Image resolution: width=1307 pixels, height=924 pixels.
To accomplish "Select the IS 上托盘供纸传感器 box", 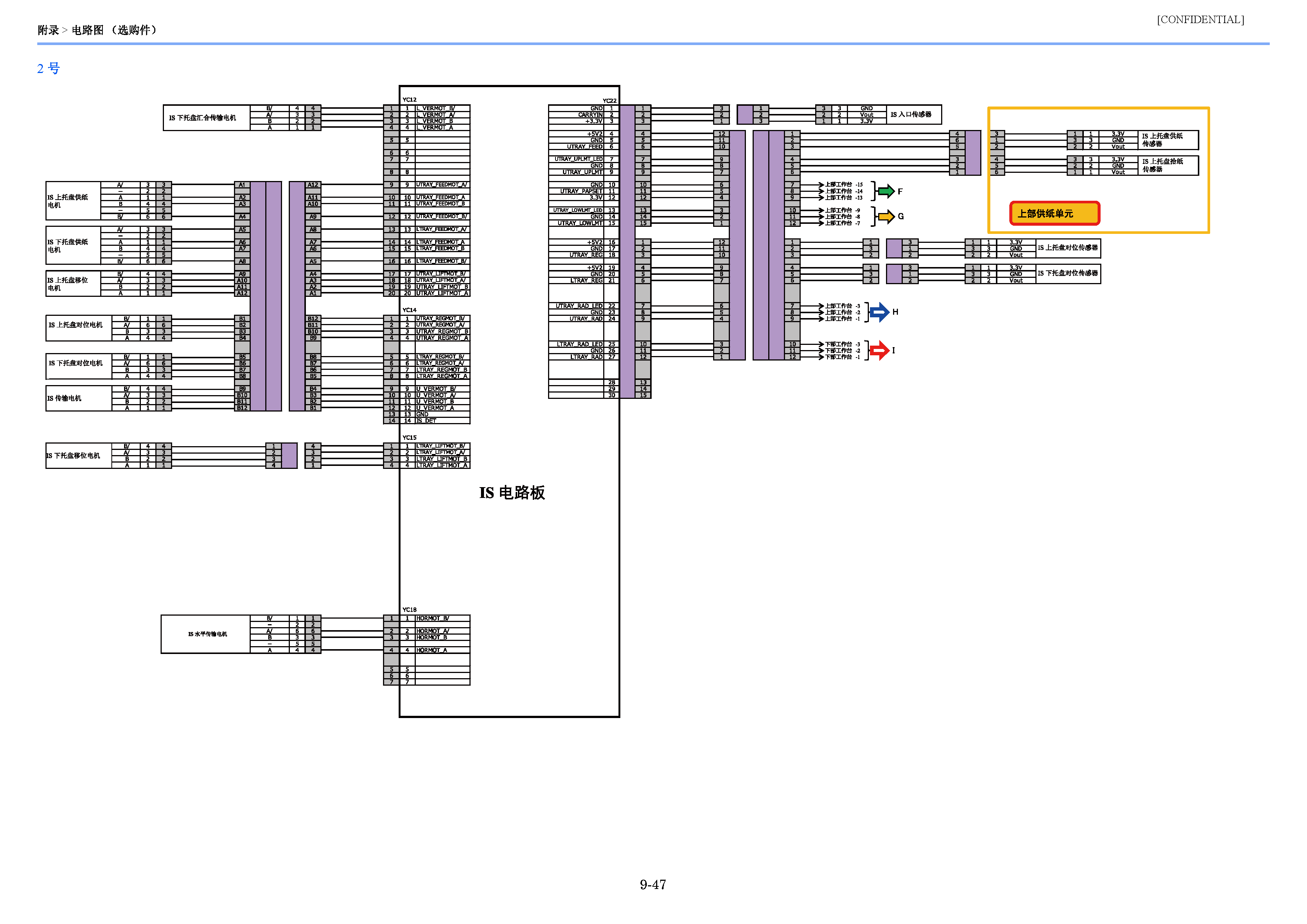I will pyautogui.click(x=1168, y=140).
